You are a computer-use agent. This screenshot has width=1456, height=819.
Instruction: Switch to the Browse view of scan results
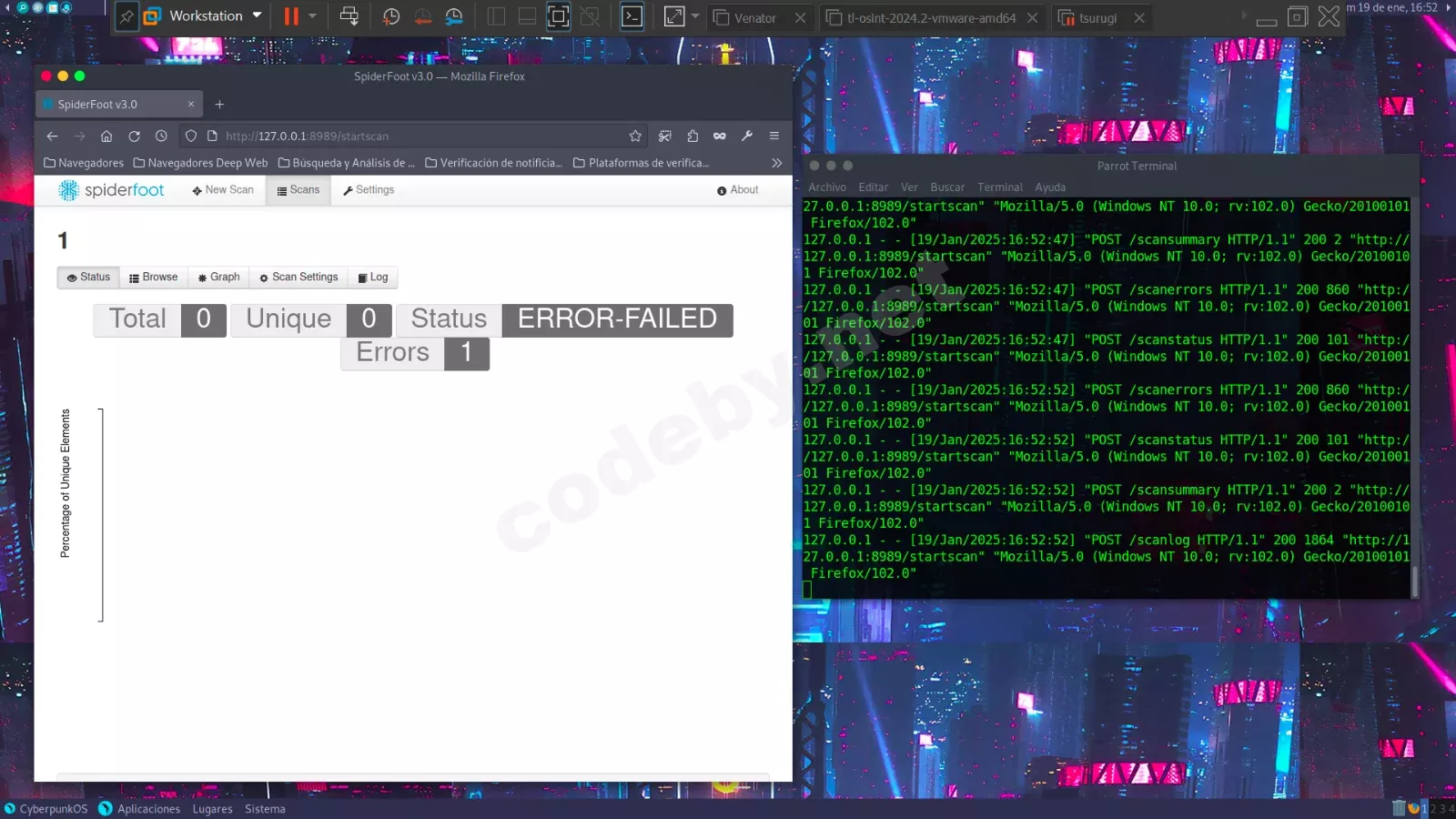[x=153, y=277]
